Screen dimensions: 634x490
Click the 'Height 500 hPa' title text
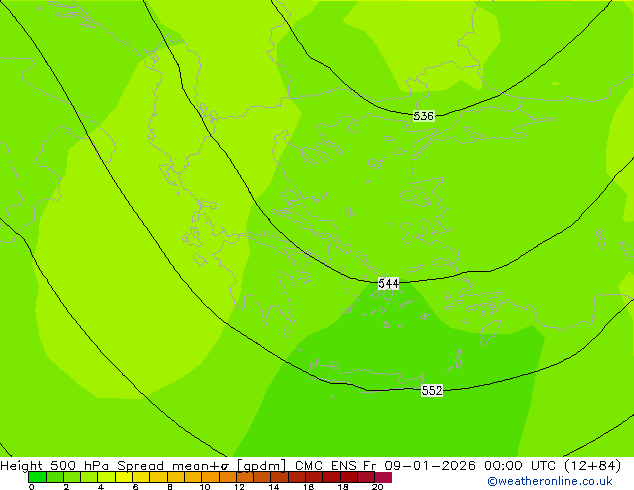click(56, 465)
